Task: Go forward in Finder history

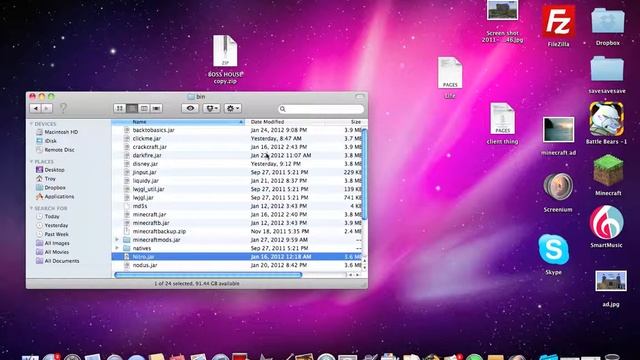Action: pos(47,108)
